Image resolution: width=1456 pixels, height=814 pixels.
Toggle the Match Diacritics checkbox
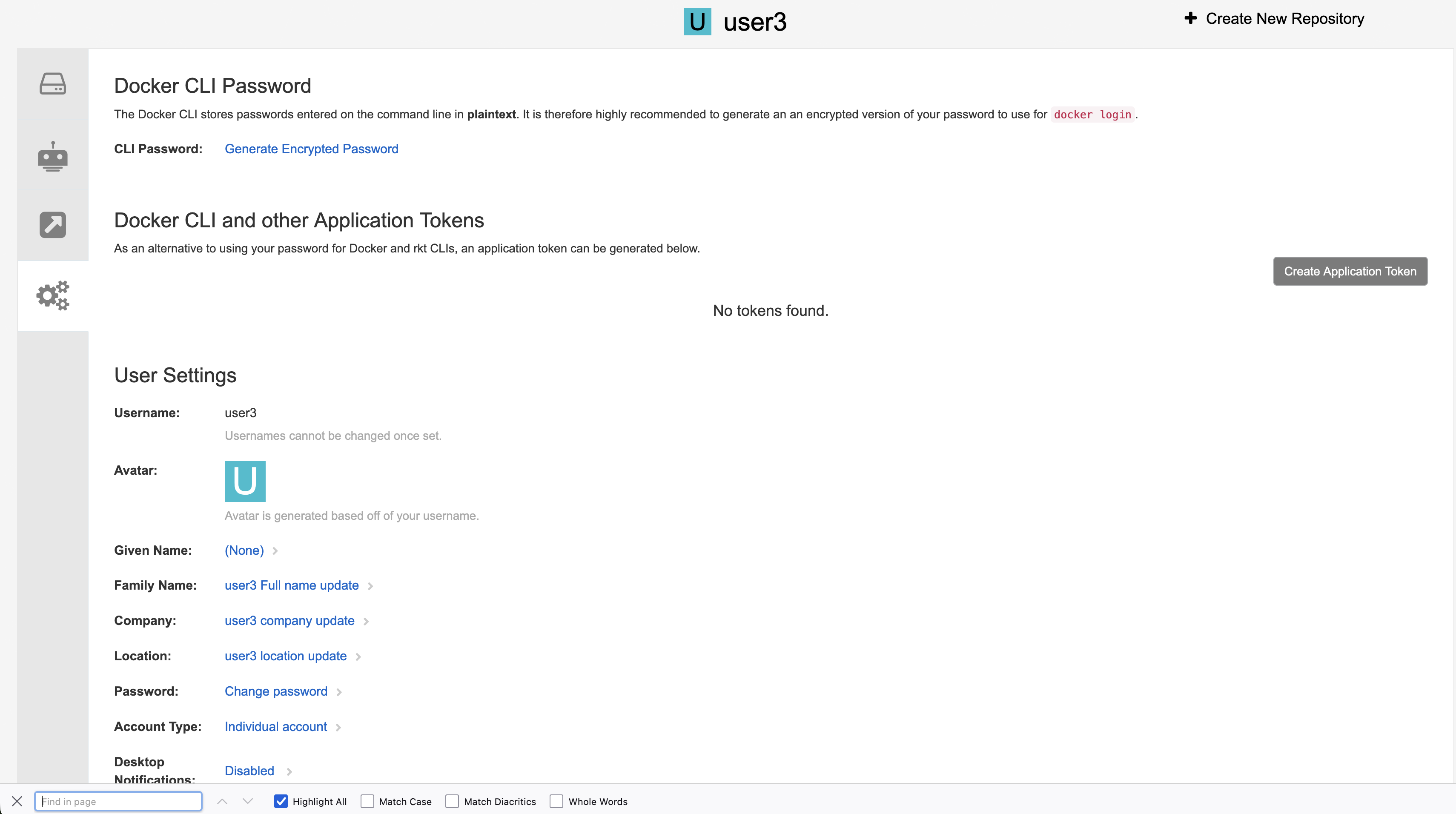point(452,801)
